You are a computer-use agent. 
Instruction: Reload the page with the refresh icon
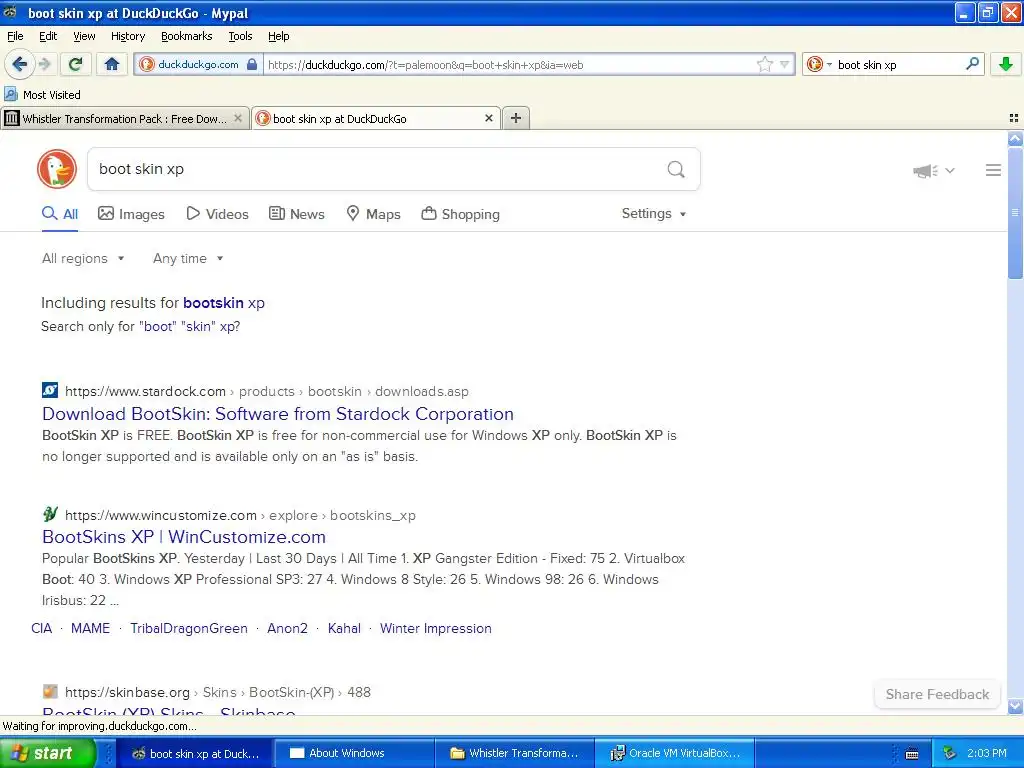[x=75, y=64]
